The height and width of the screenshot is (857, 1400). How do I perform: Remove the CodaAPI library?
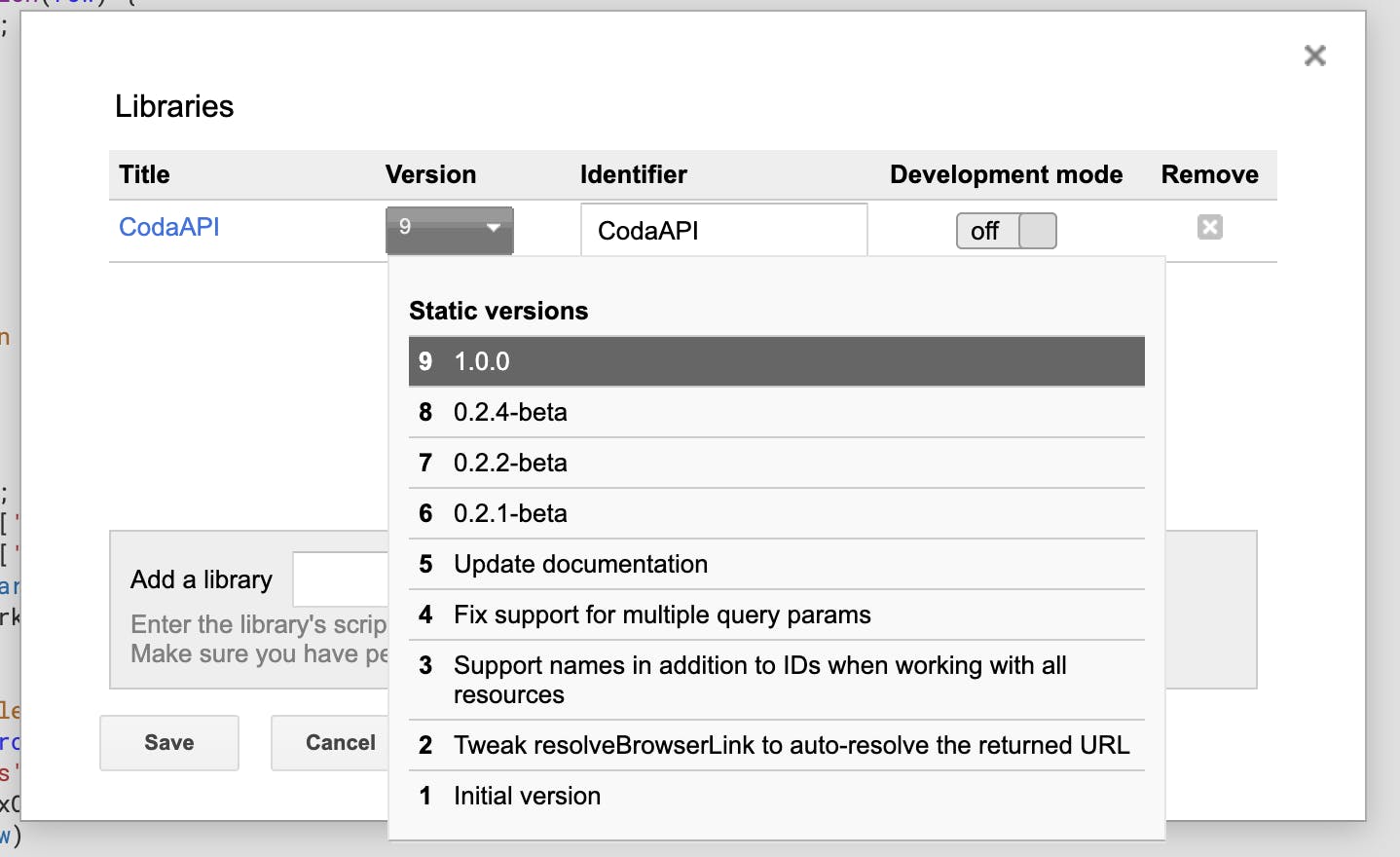(x=1209, y=227)
